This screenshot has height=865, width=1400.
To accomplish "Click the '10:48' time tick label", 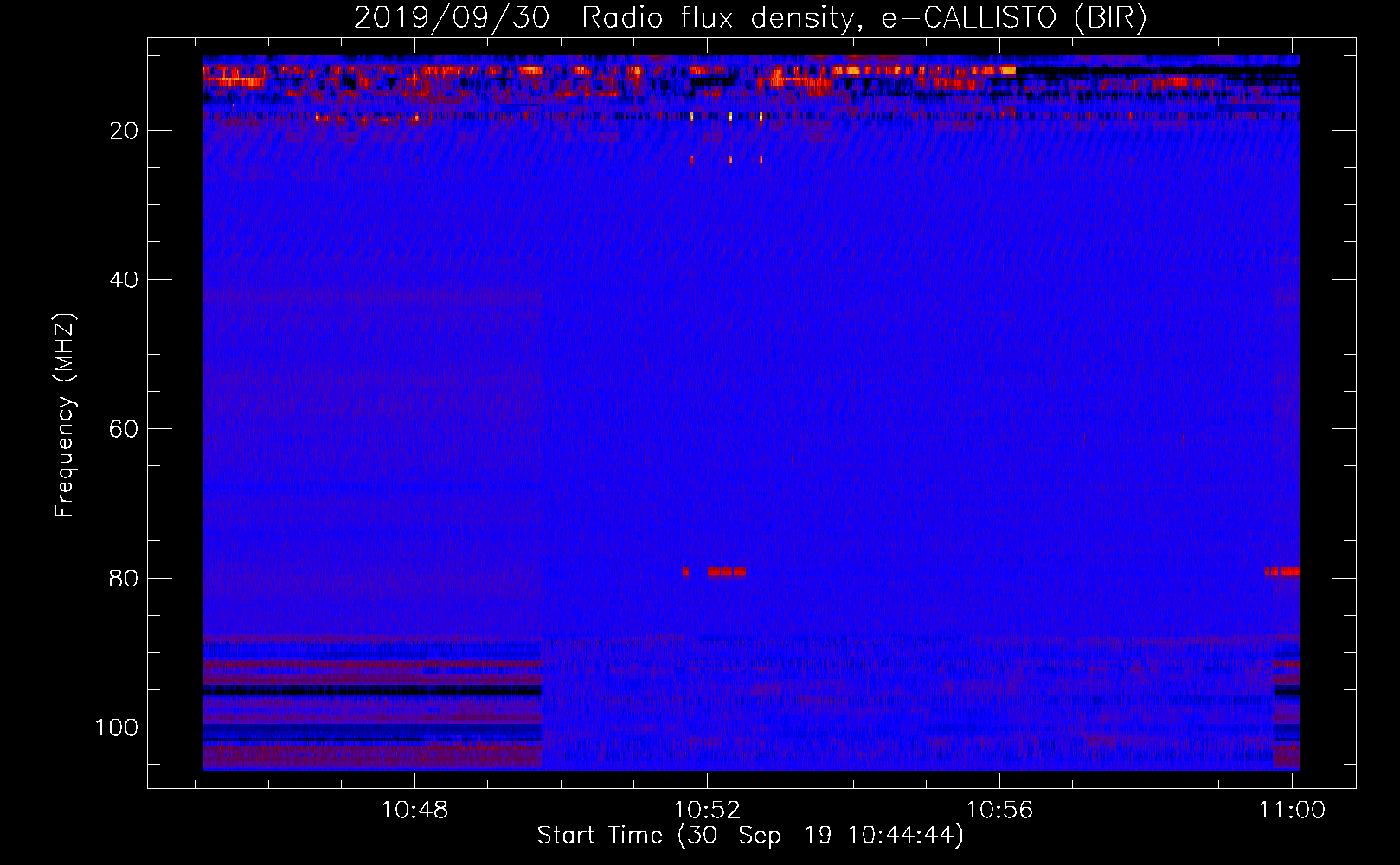I will point(414,811).
